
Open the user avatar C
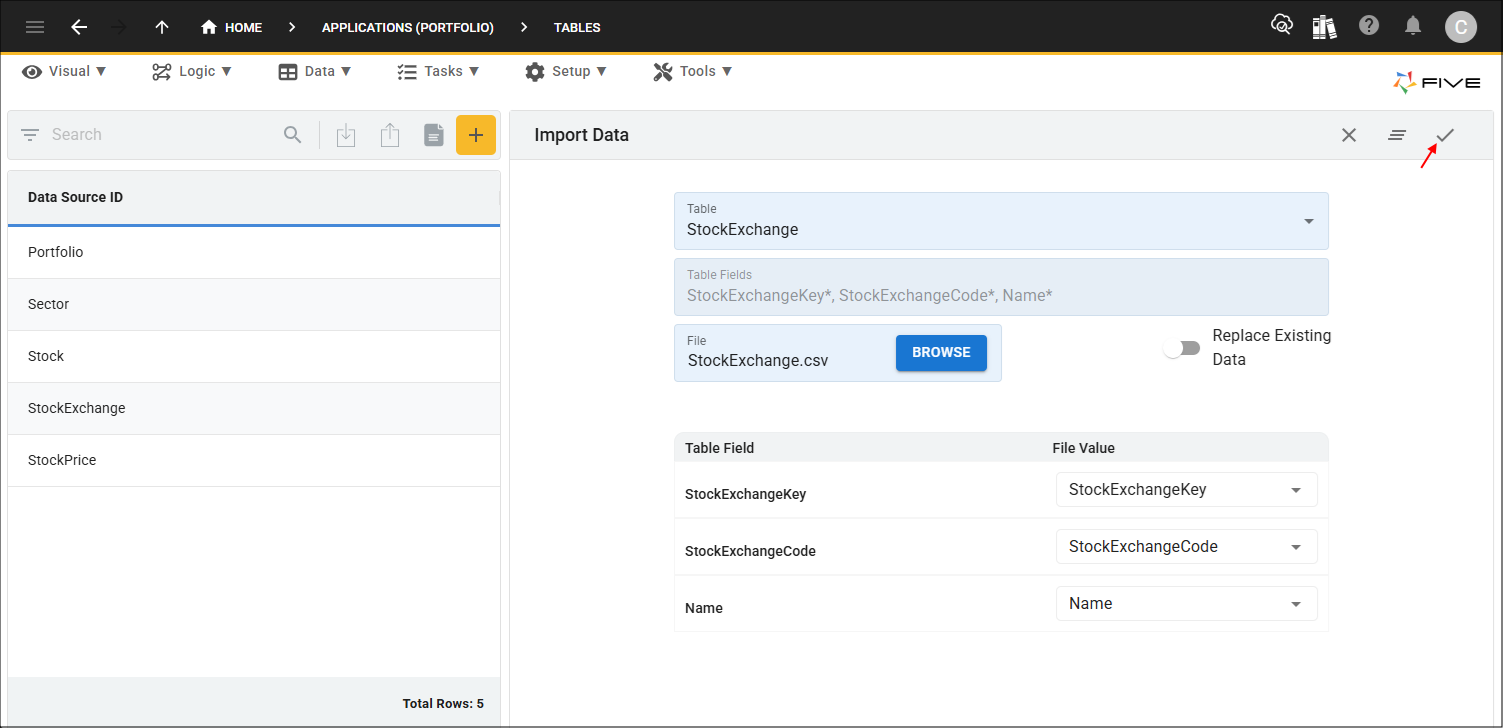tap(1460, 27)
